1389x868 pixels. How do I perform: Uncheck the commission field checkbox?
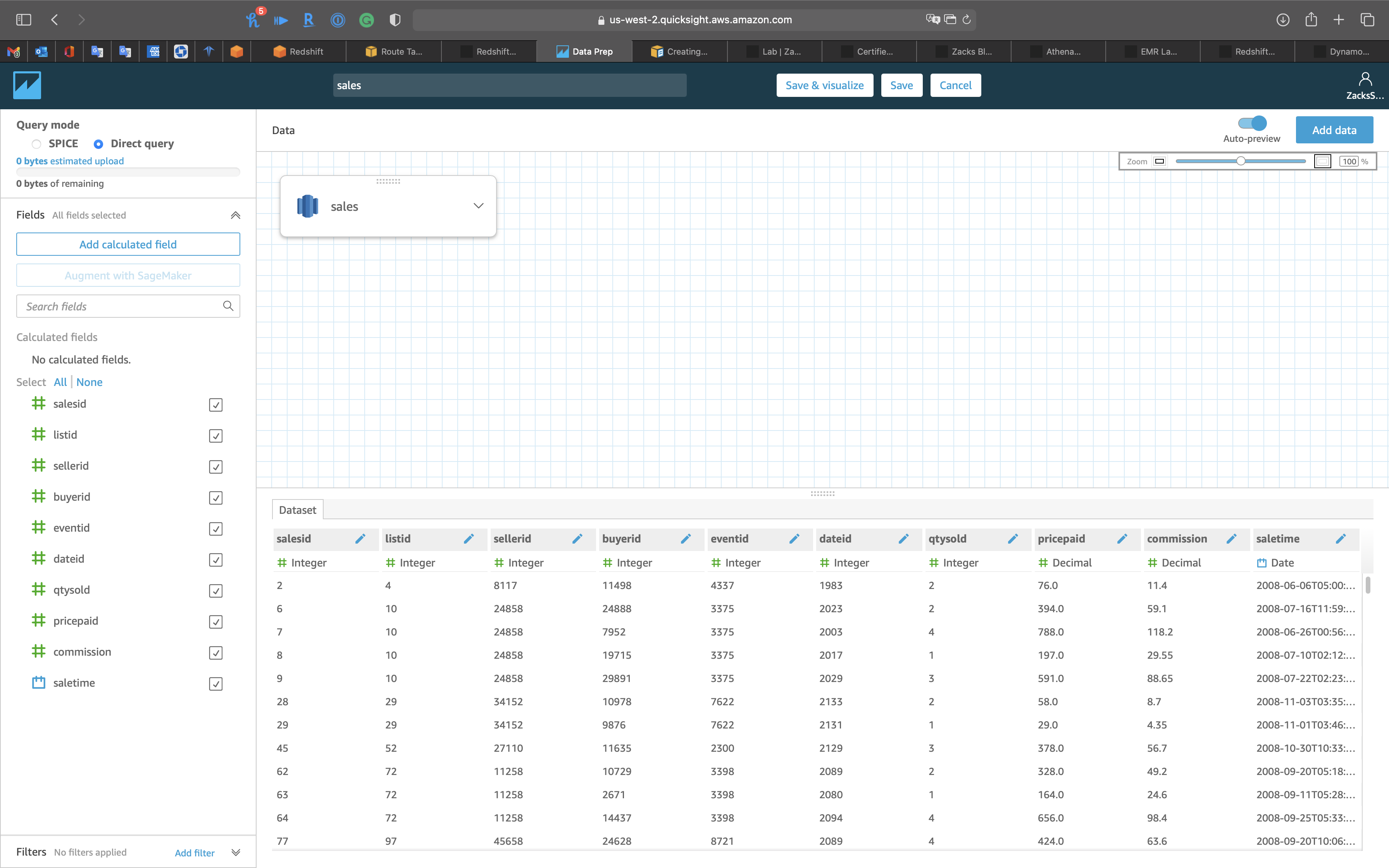pos(216,653)
